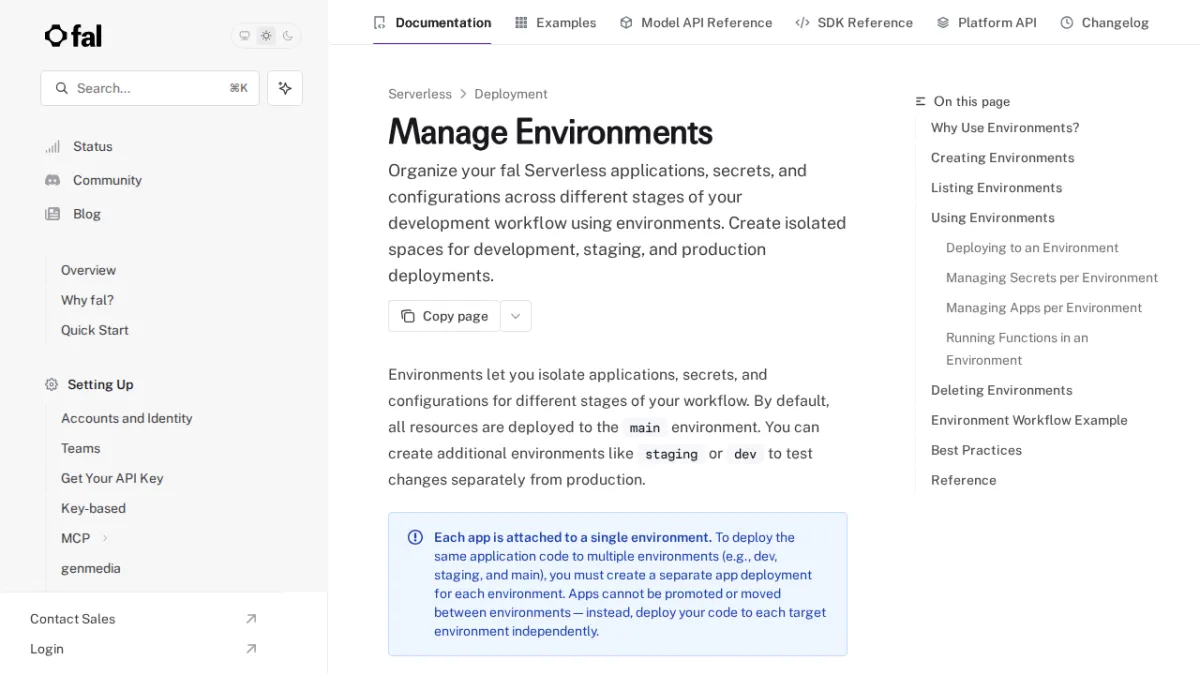Click the Community Discord icon

(x=52, y=180)
